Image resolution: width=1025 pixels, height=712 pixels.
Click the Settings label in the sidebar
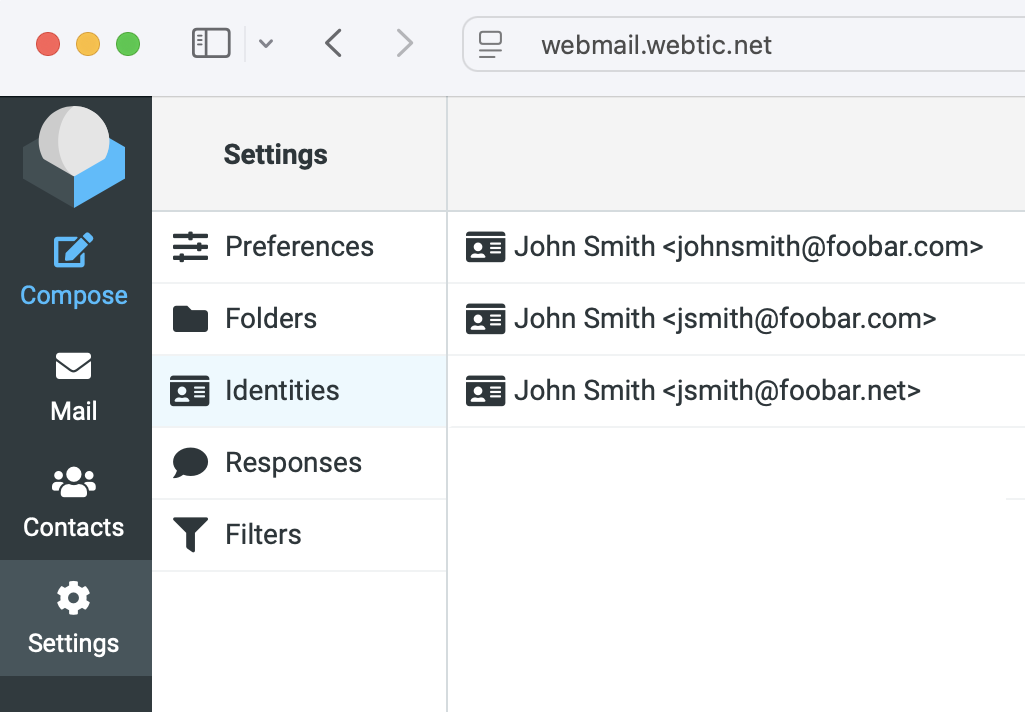pos(74,643)
